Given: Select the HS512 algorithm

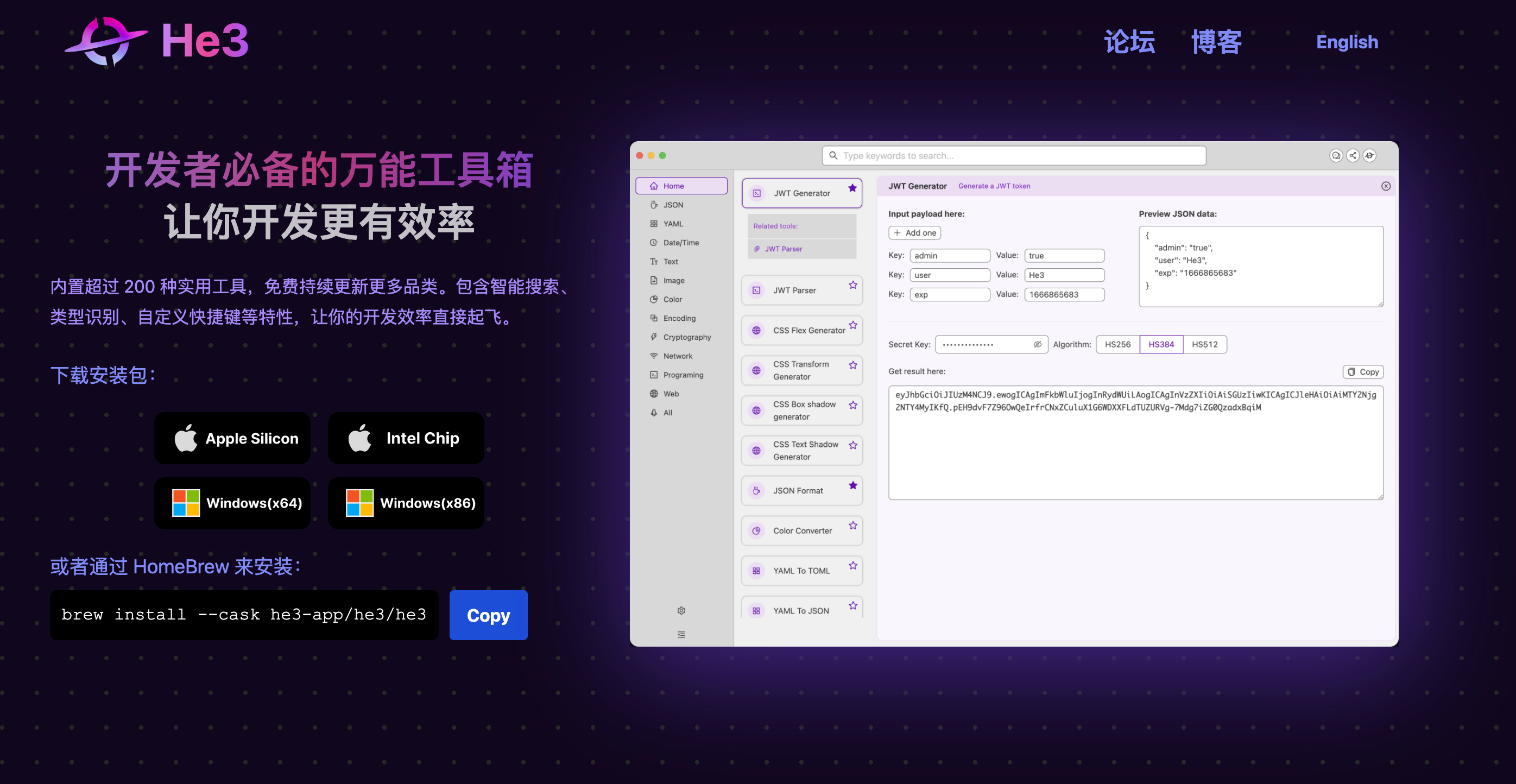Looking at the screenshot, I should (1205, 344).
